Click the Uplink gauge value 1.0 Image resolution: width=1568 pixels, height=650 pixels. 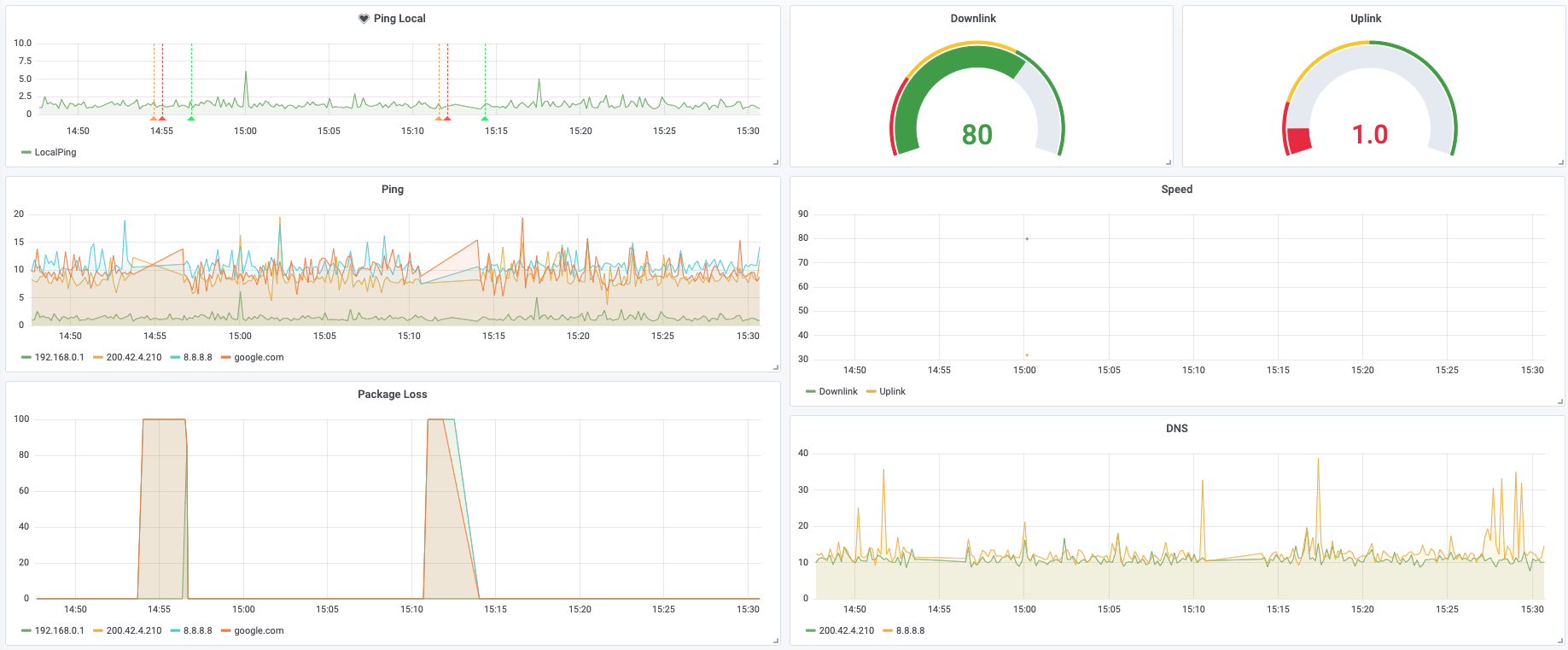pos(1370,134)
